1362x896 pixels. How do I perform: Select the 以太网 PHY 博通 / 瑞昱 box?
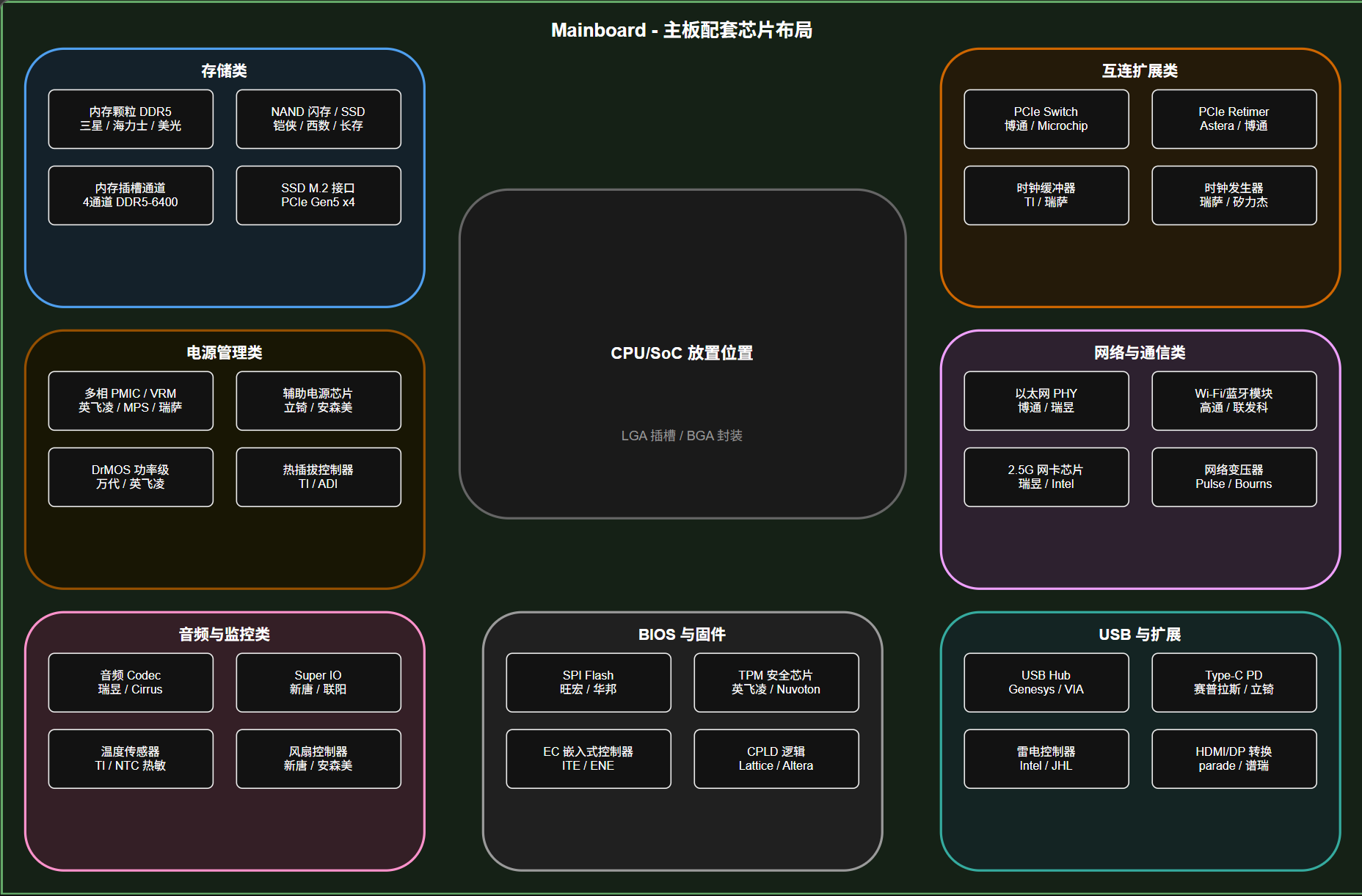[1046, 401]
